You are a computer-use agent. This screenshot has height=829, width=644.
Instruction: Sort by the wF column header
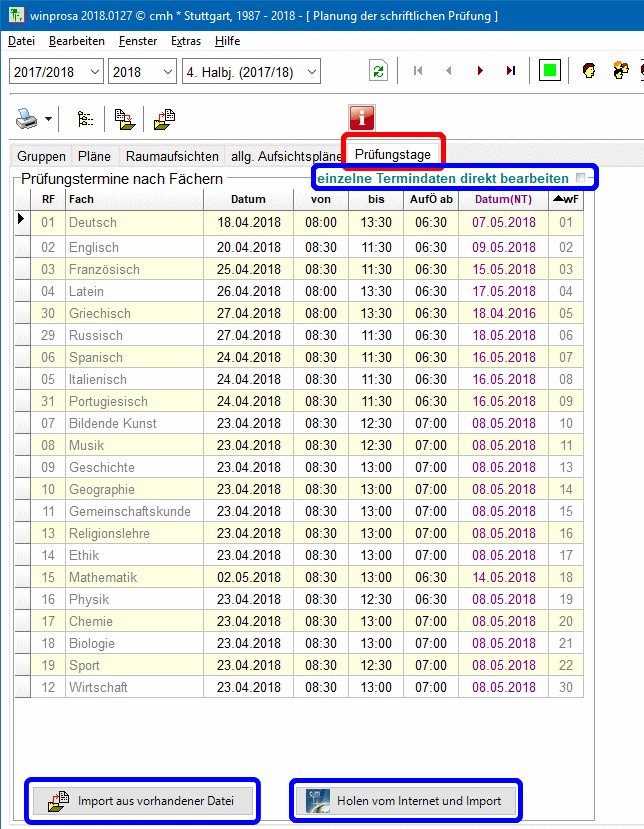tap(566, 199)
